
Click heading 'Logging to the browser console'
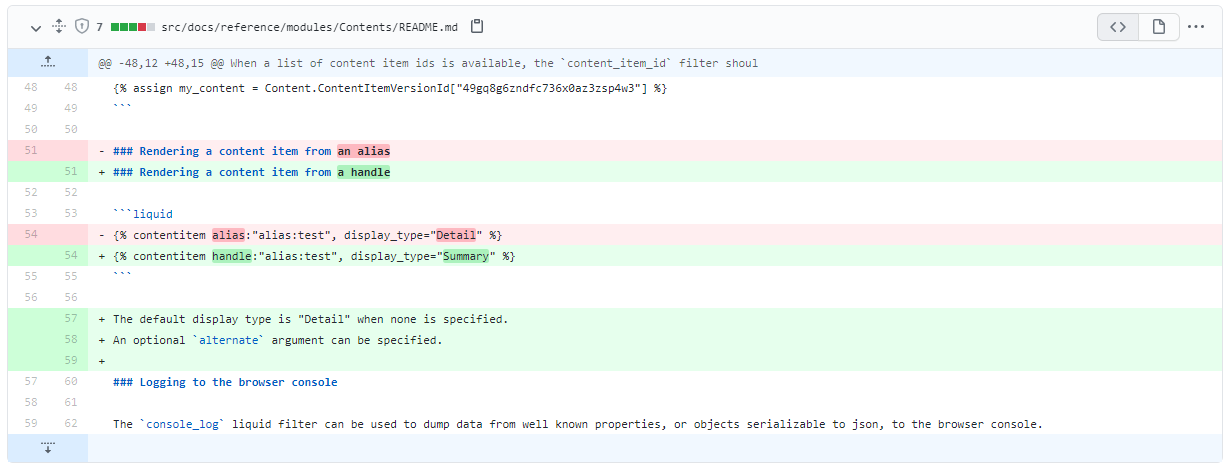click(225, 382)
